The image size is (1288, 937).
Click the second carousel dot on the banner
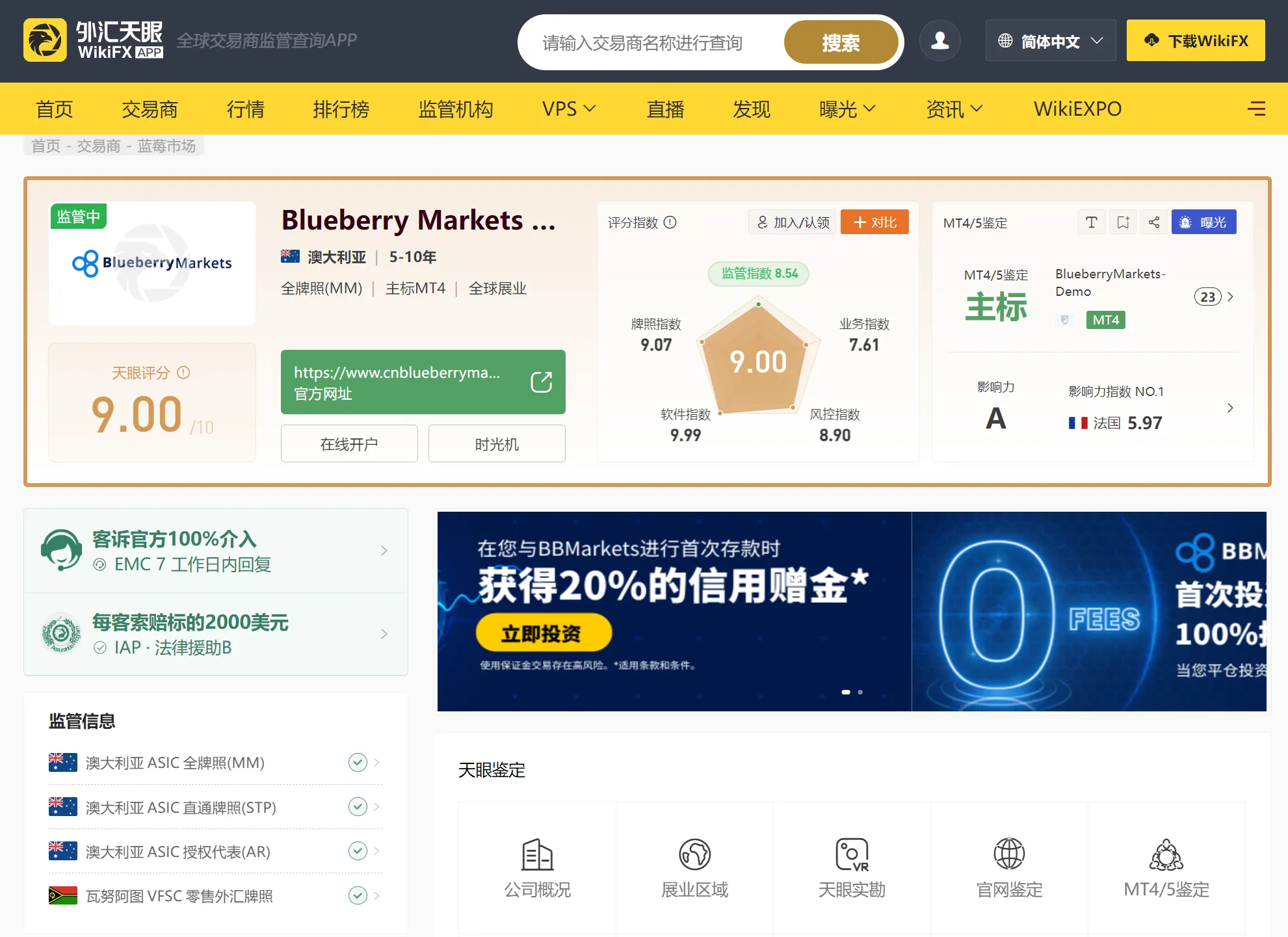point(860,692)
